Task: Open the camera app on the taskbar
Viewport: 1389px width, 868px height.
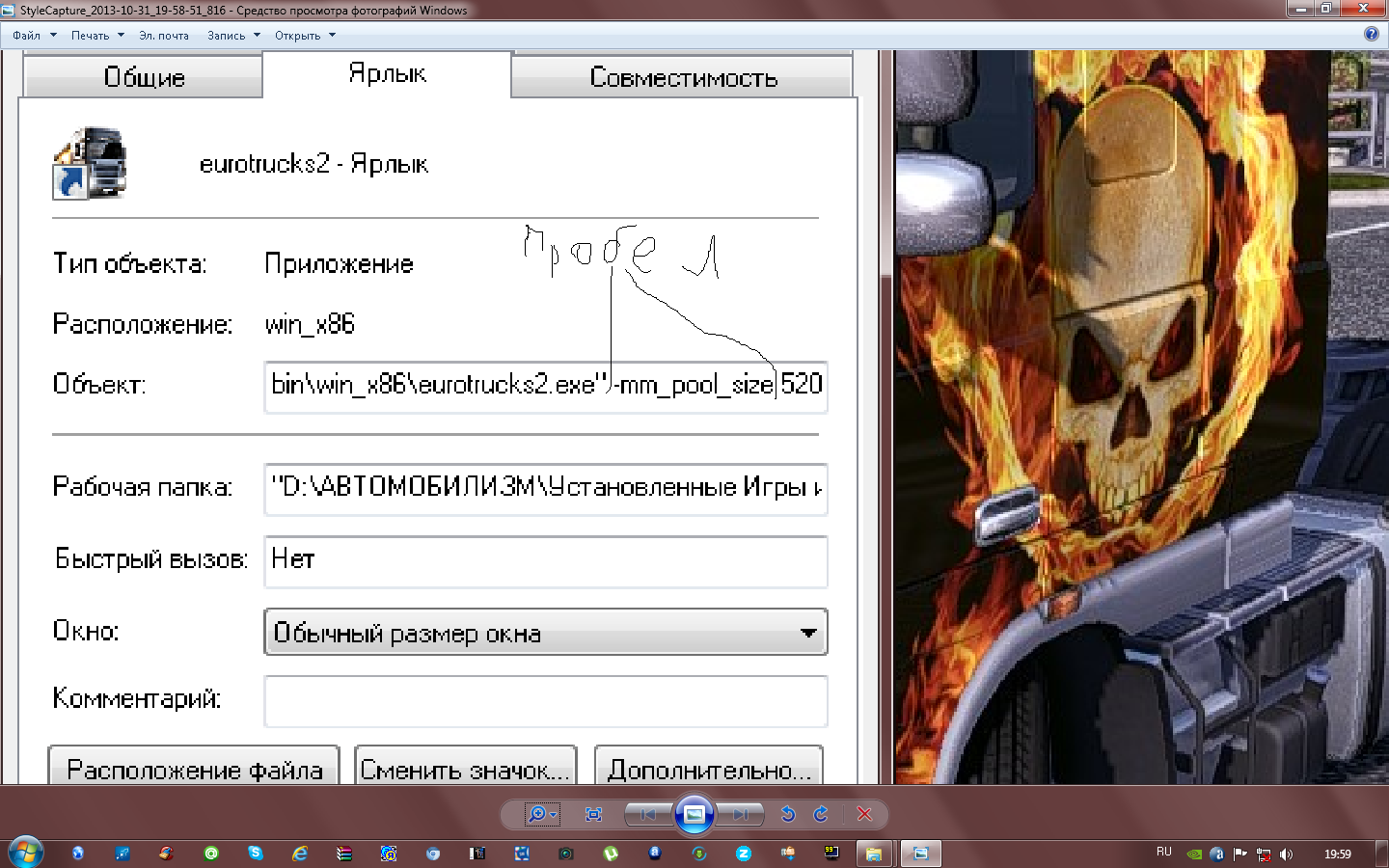Action: pos(566,854)
